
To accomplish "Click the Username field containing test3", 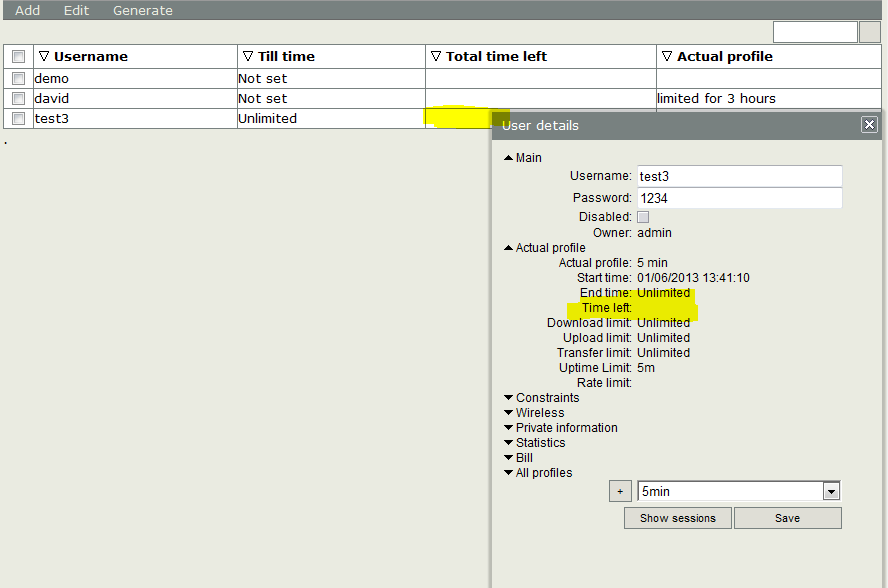I will [740, 176].
